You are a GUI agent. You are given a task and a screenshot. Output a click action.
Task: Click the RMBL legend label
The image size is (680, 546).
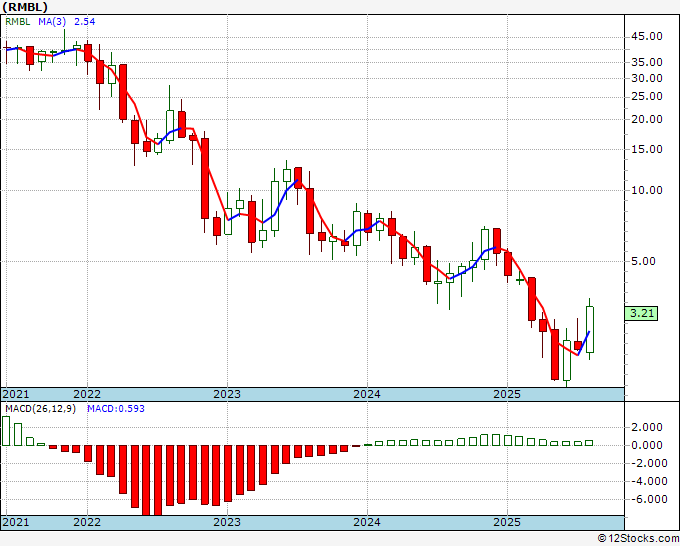click(x=18, y=22)
